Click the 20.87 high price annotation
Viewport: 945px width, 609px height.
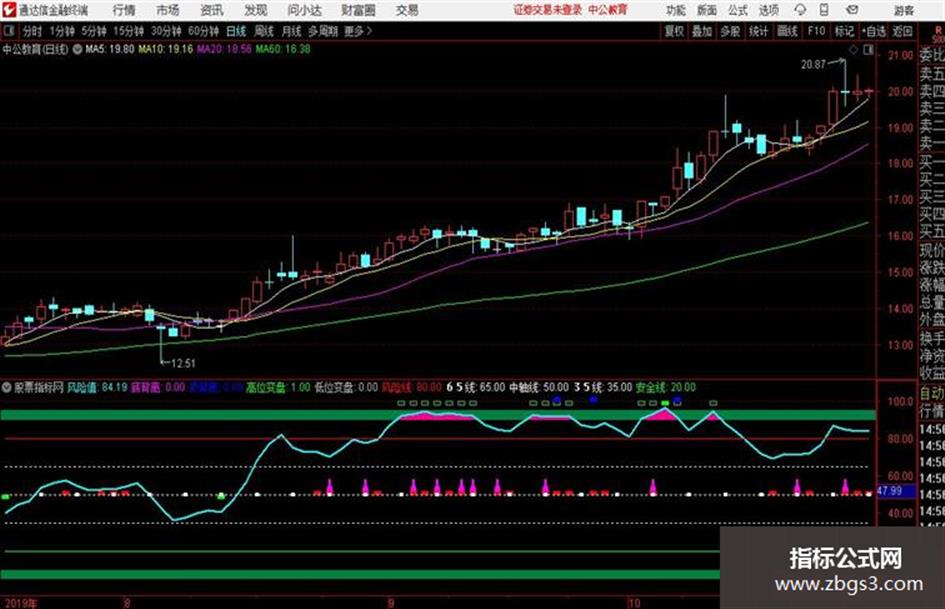(813, 65)
